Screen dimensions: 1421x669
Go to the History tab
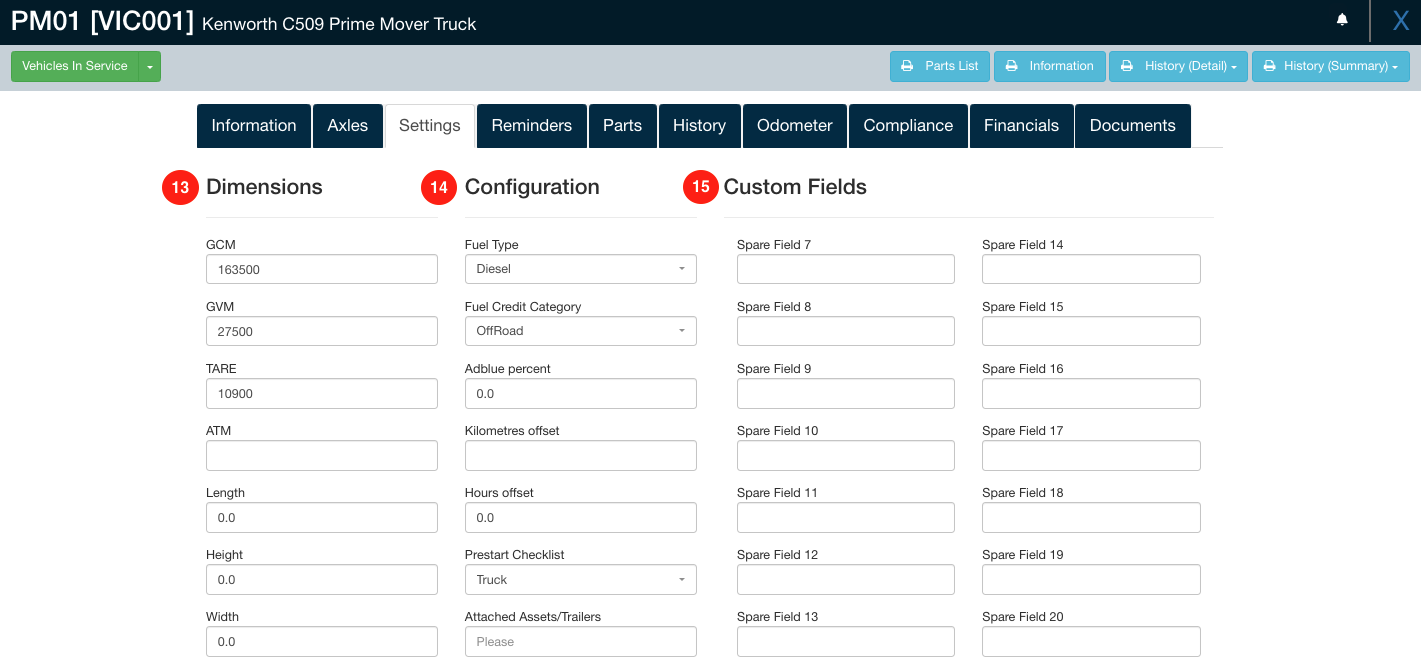pyautogui.click(x=700, y=126)
